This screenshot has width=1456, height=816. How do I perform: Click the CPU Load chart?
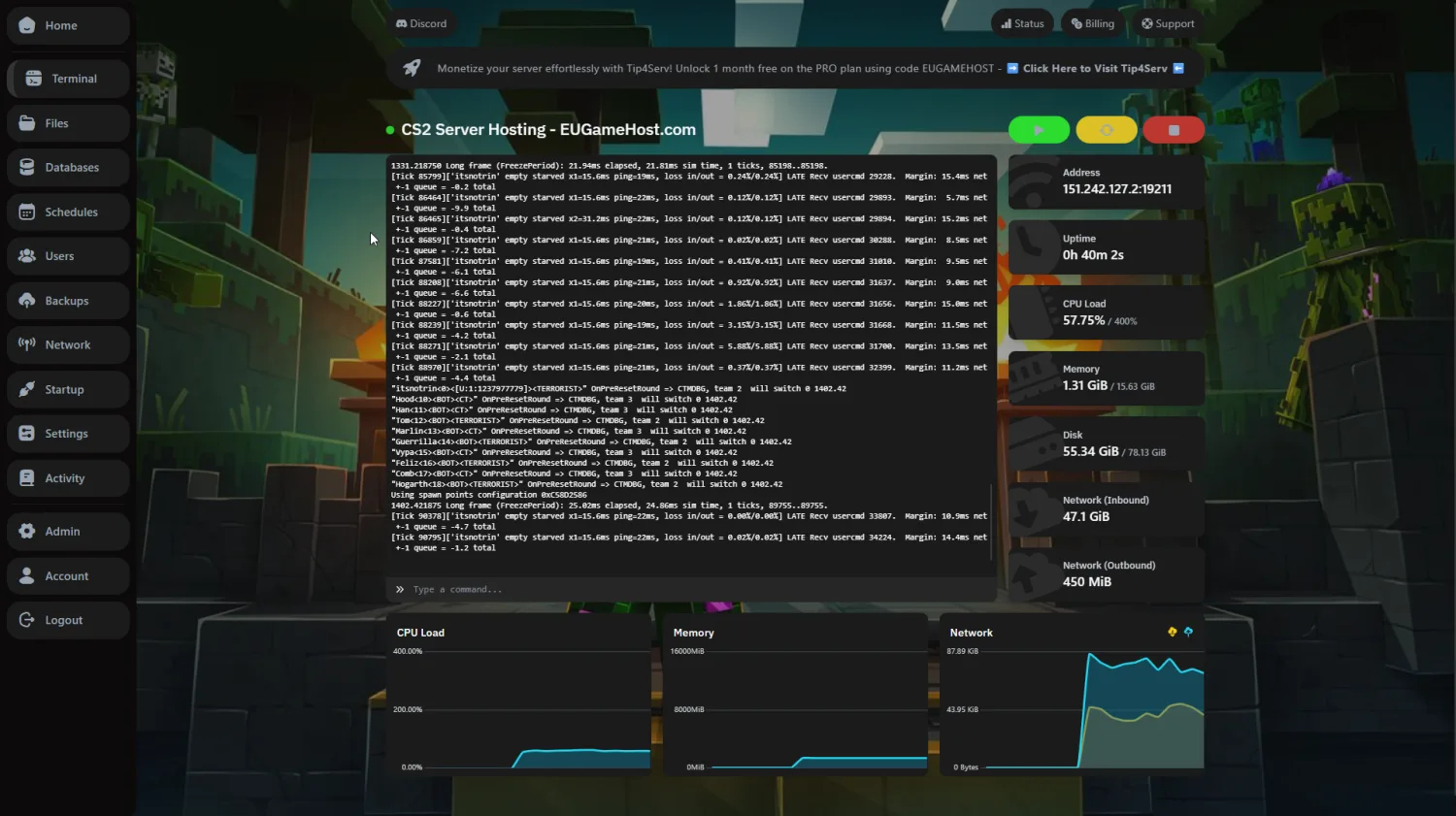(518, 694)
